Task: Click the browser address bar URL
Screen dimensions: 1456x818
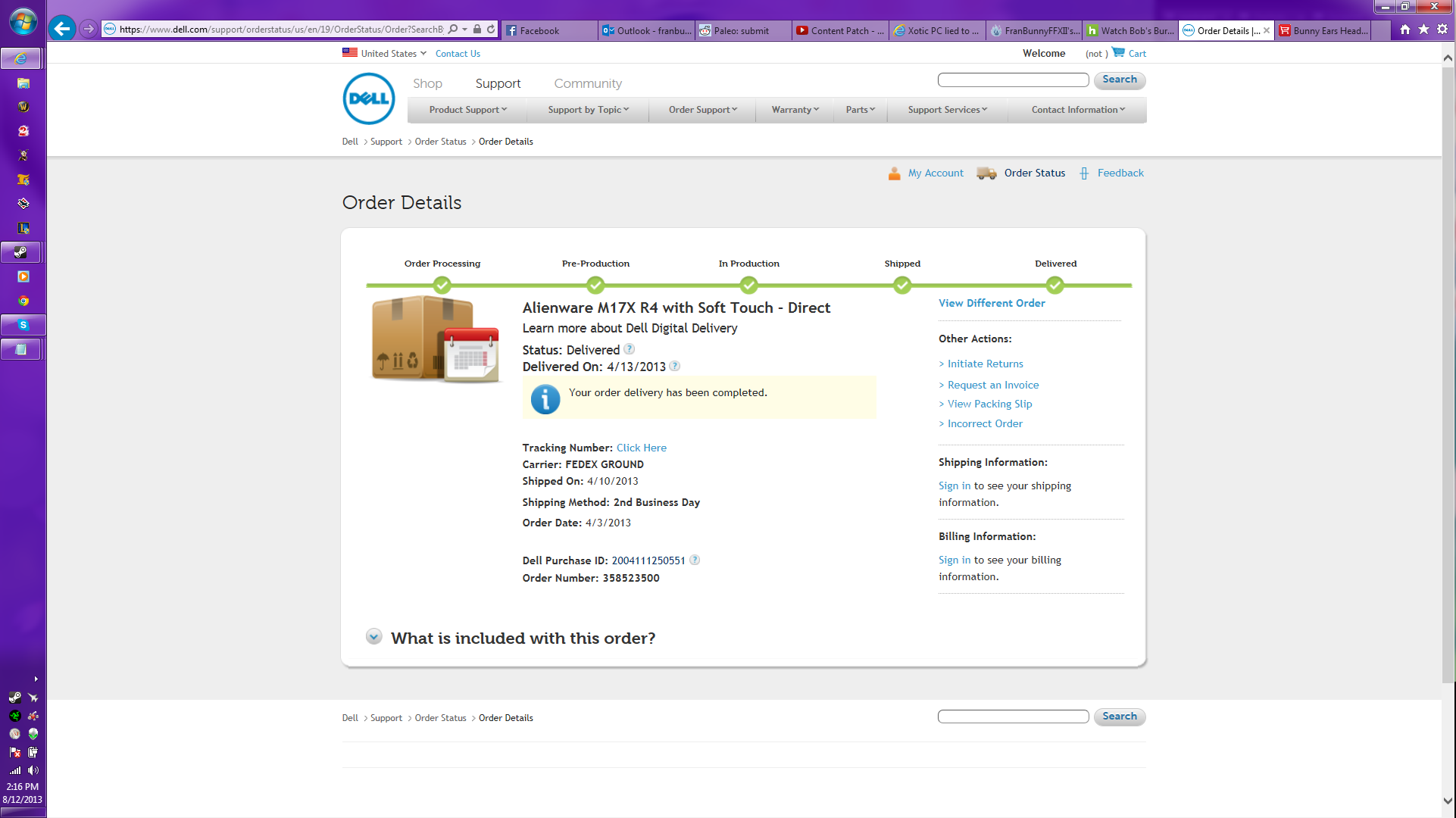Action: click(x=280, y=30)
